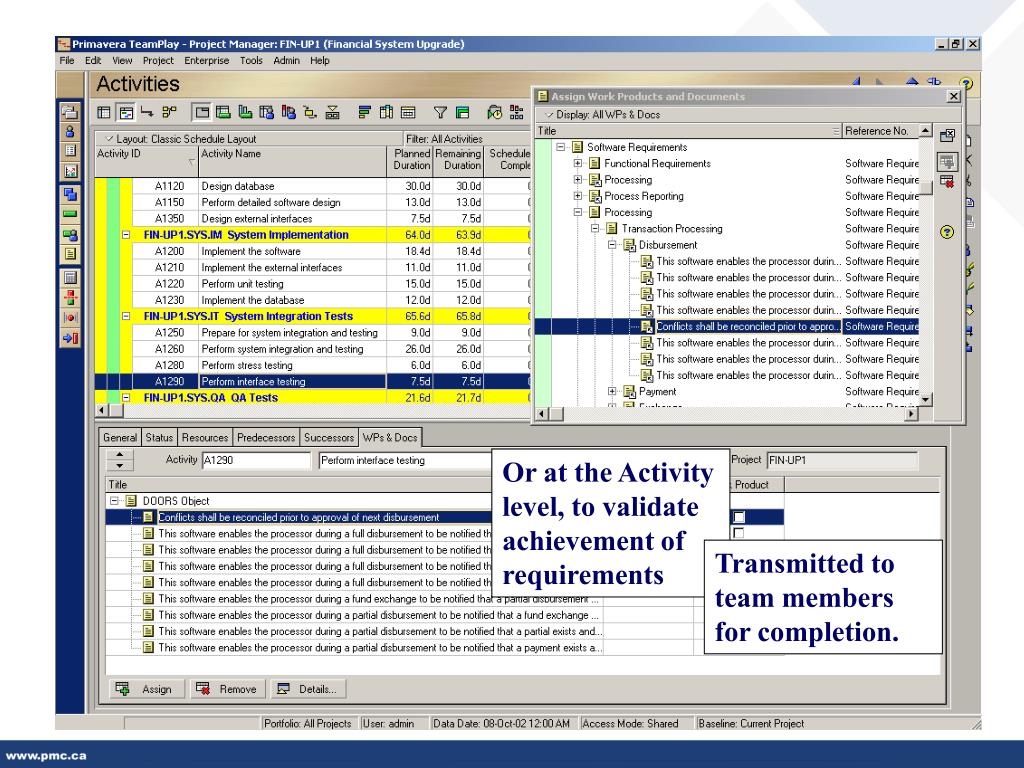Collapse the FIN-UP1.SYS.IM System Implementation group
This screenshot has width=1024, height=768.
pos(126,234)
